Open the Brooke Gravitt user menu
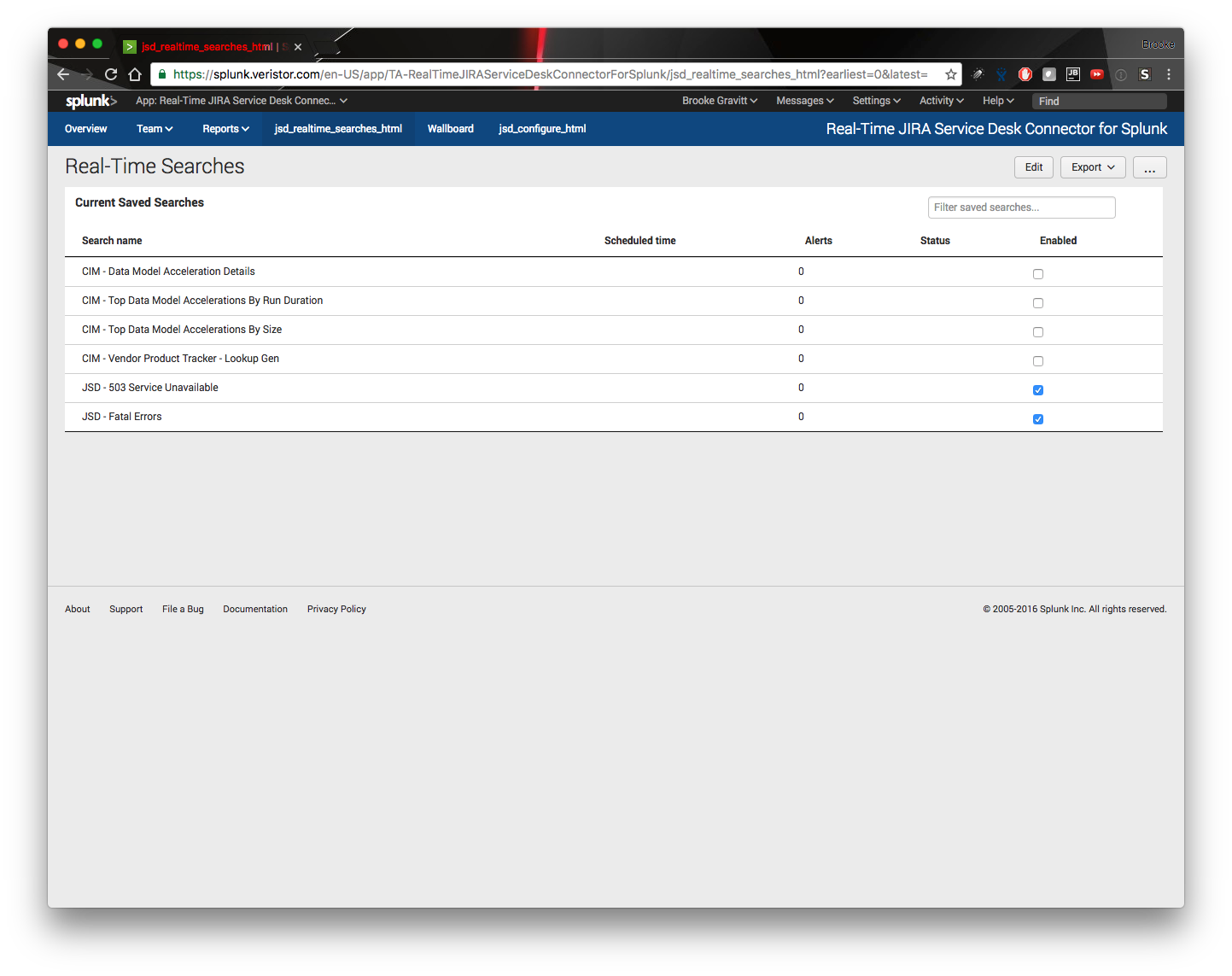 [720, 101]
